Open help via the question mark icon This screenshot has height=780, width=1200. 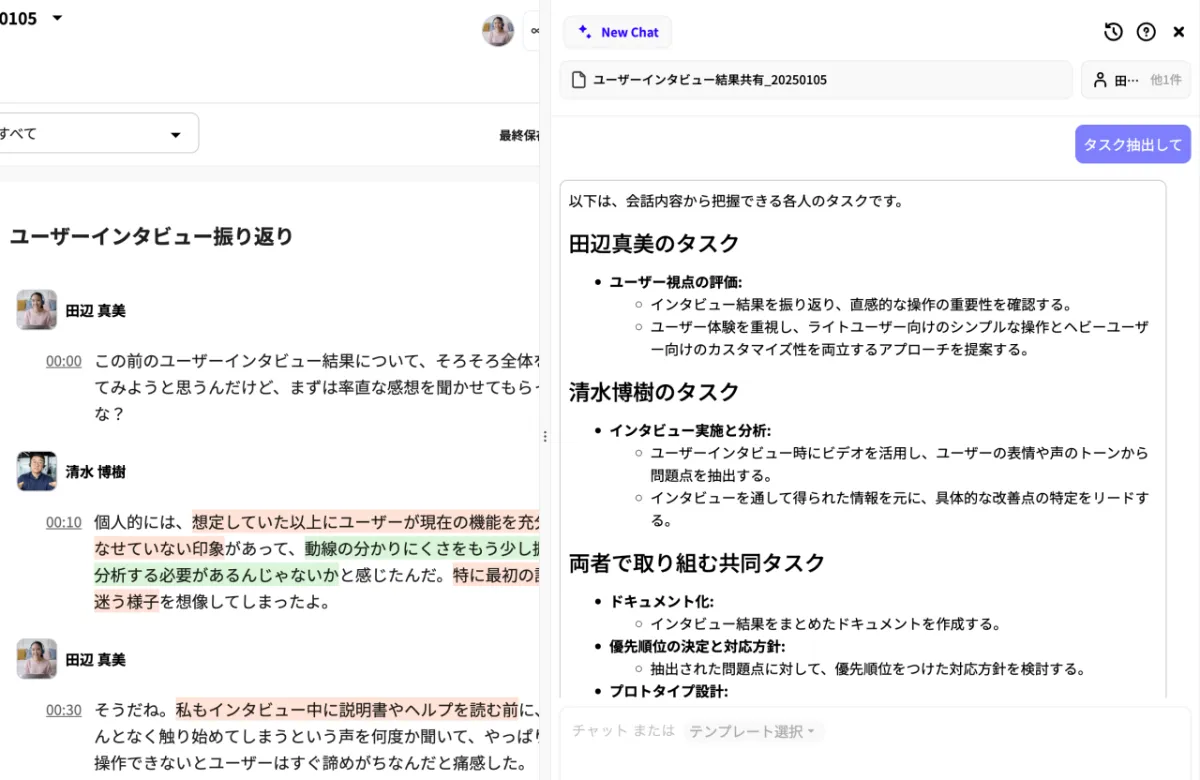pos(1146,32)
